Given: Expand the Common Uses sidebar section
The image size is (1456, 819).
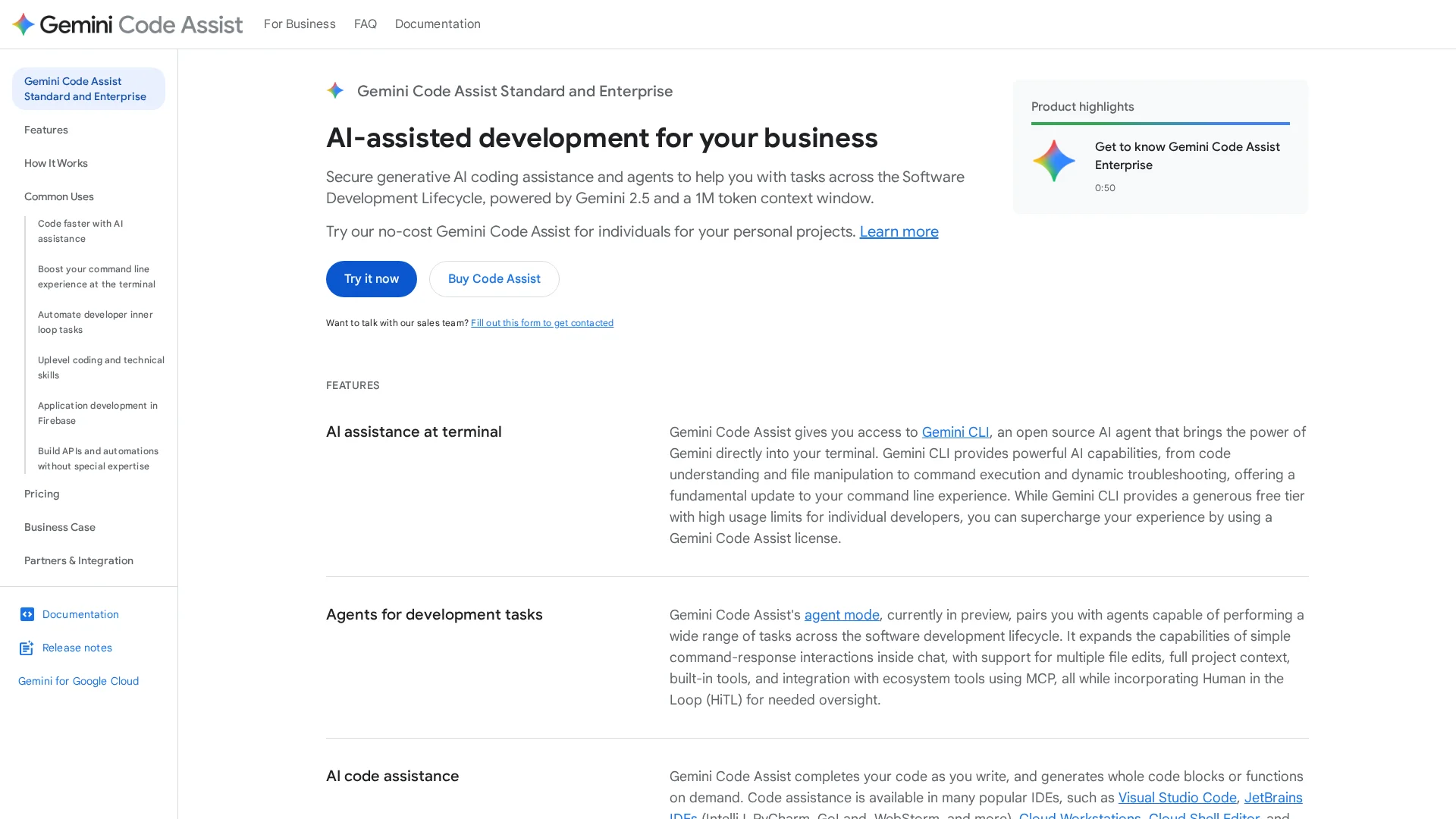Looking at the screenshot, I should point(59,196).
